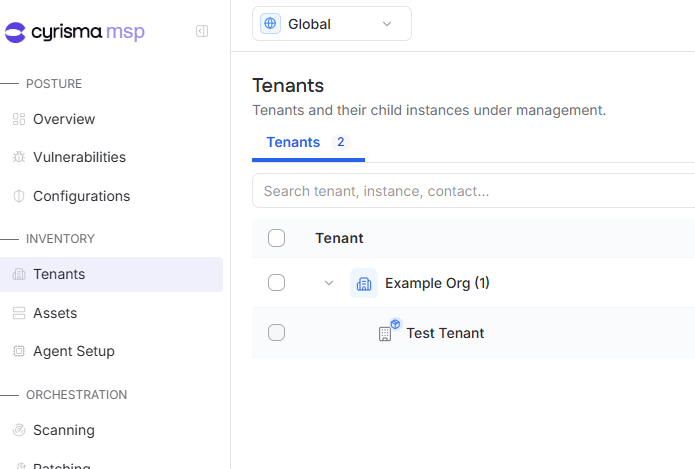Click the Assets server icon
Screen dimensions: 695x469
19,313
